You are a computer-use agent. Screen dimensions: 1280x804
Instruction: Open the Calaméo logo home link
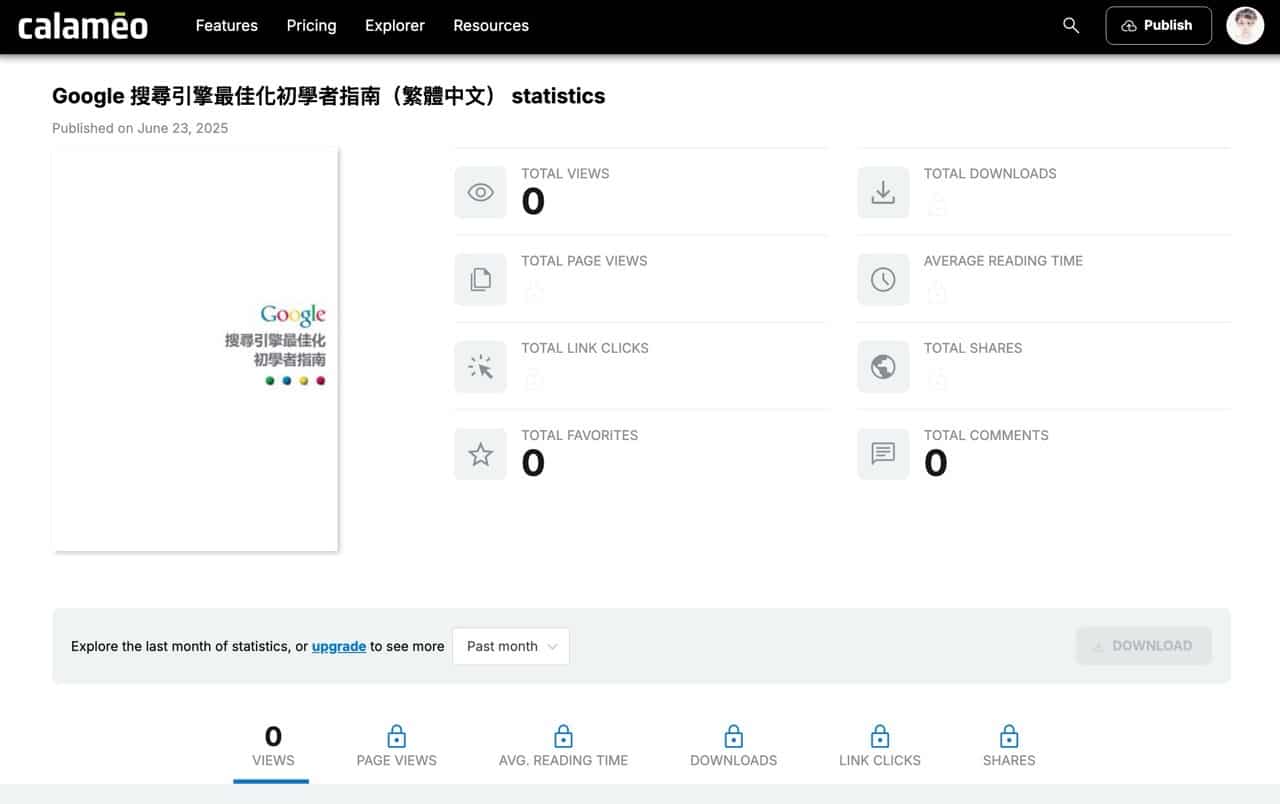point(83,26)
